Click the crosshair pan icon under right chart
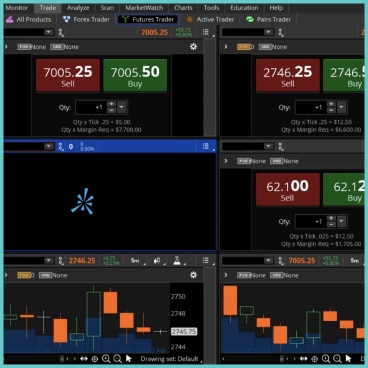Viewport: 368px width, 368px height. [x=314, y=359]
